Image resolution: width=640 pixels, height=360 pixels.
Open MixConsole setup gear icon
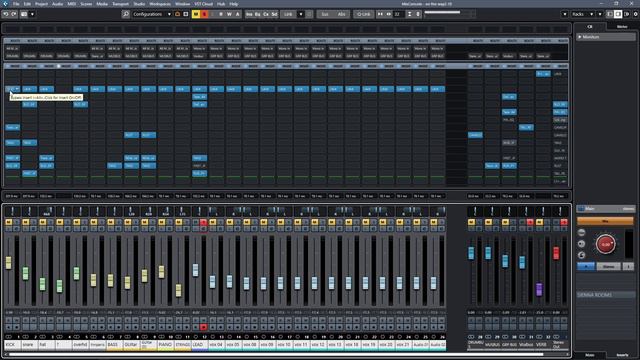(636, 14)
